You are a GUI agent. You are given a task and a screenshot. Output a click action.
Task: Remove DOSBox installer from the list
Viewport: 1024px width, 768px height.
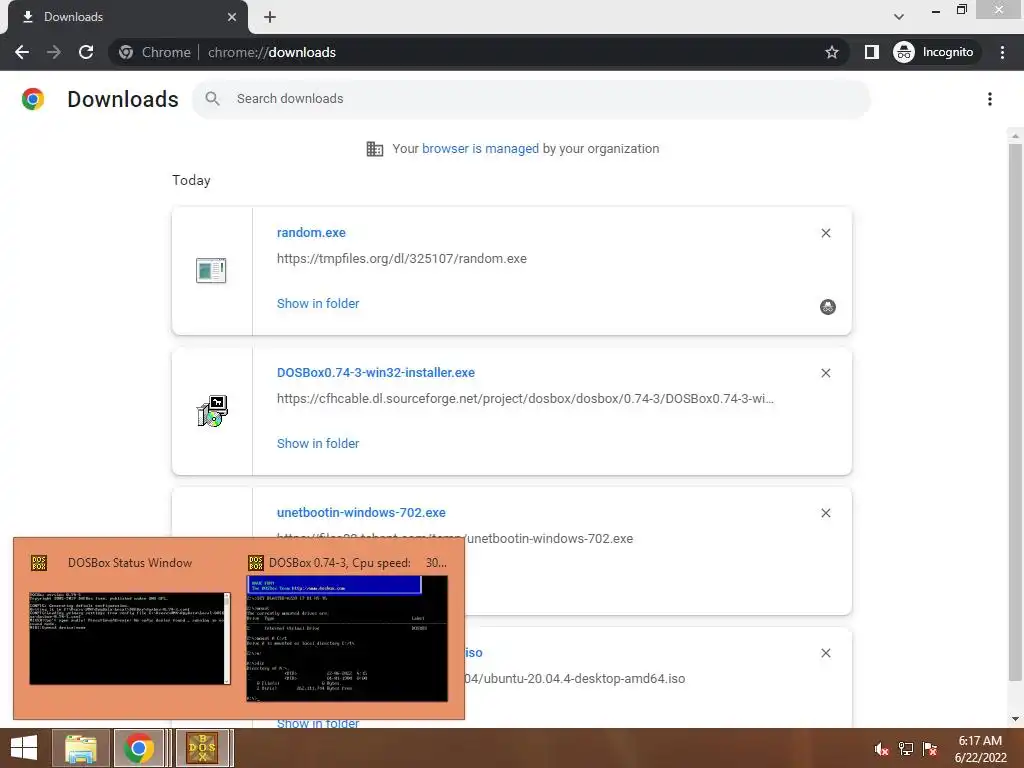pos(825,373)
